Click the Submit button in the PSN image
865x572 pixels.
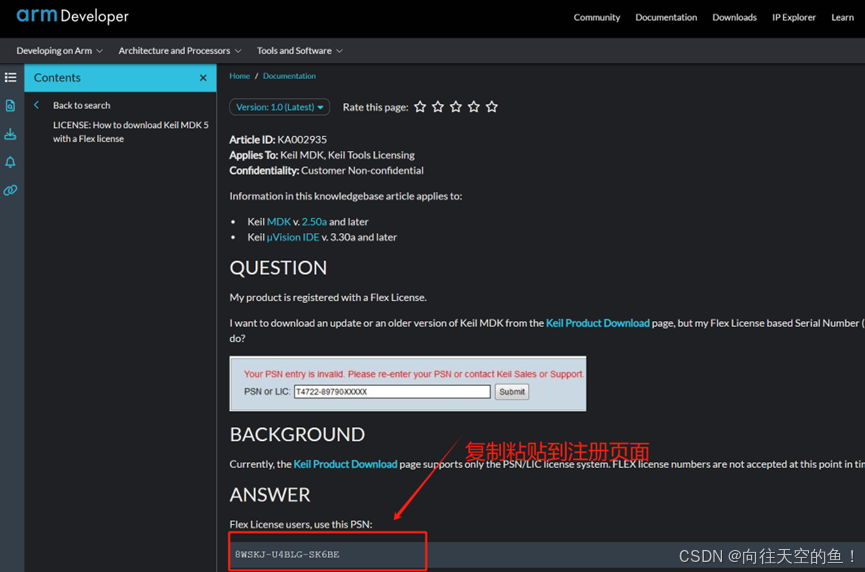(512, 392)
